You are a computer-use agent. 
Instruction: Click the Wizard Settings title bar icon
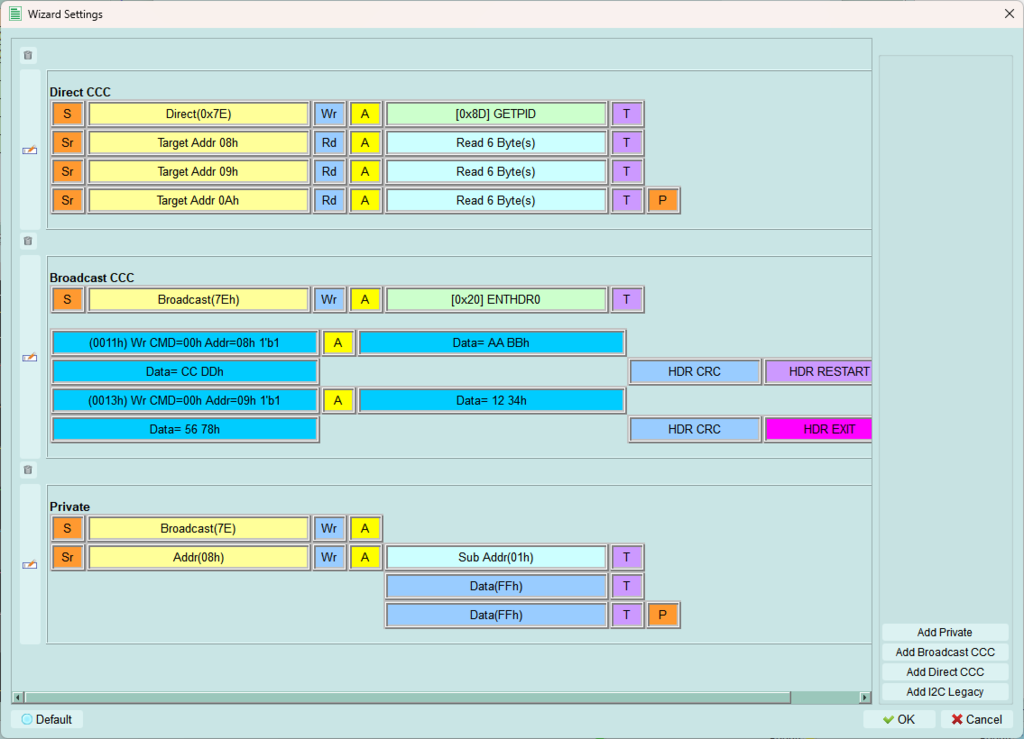(x=15, y=14)
